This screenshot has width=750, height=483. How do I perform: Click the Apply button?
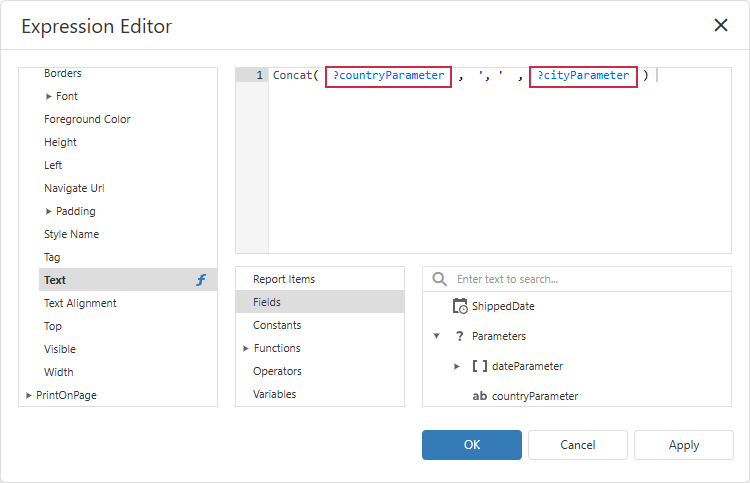tap(684, 445)
